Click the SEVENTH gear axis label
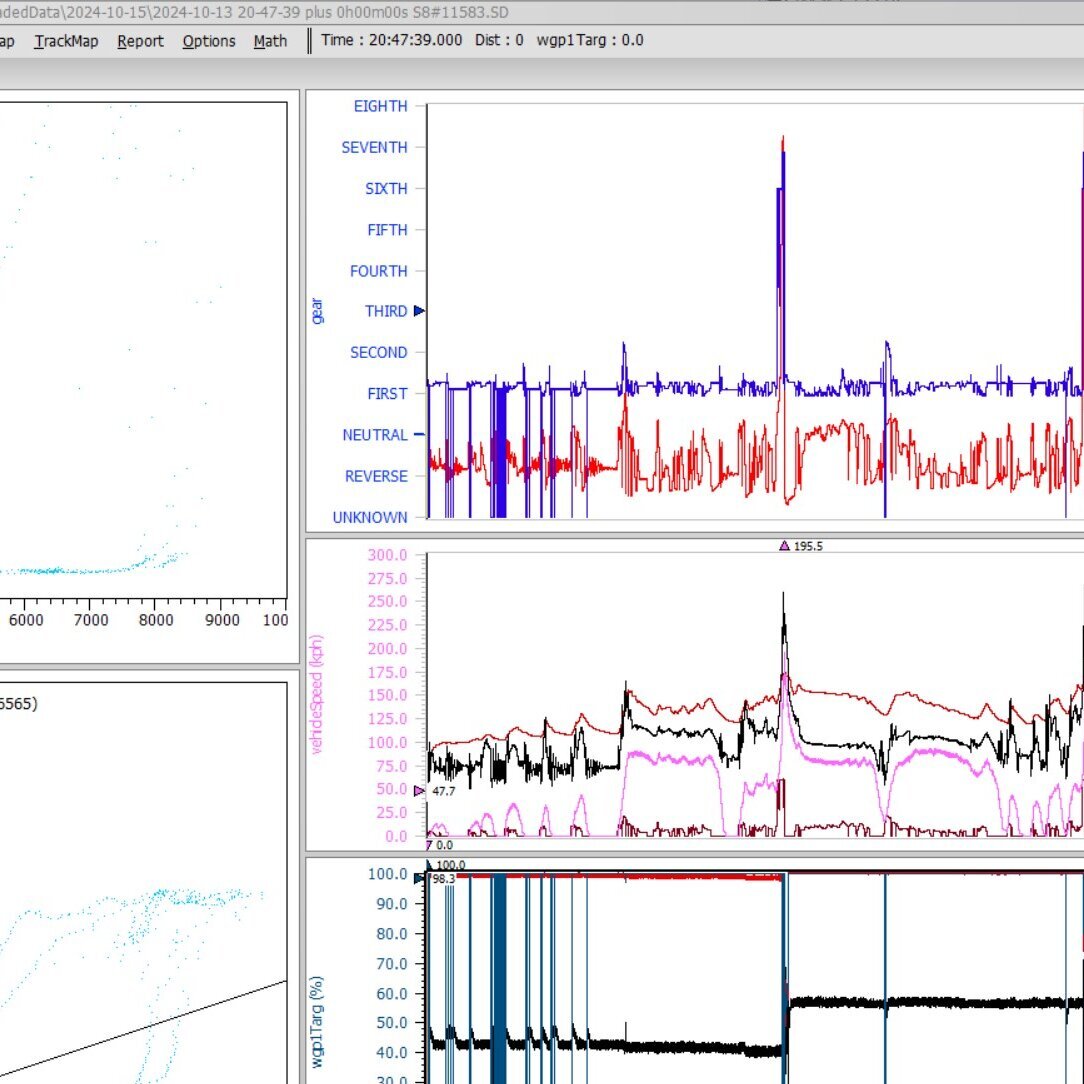 point(374,147)
